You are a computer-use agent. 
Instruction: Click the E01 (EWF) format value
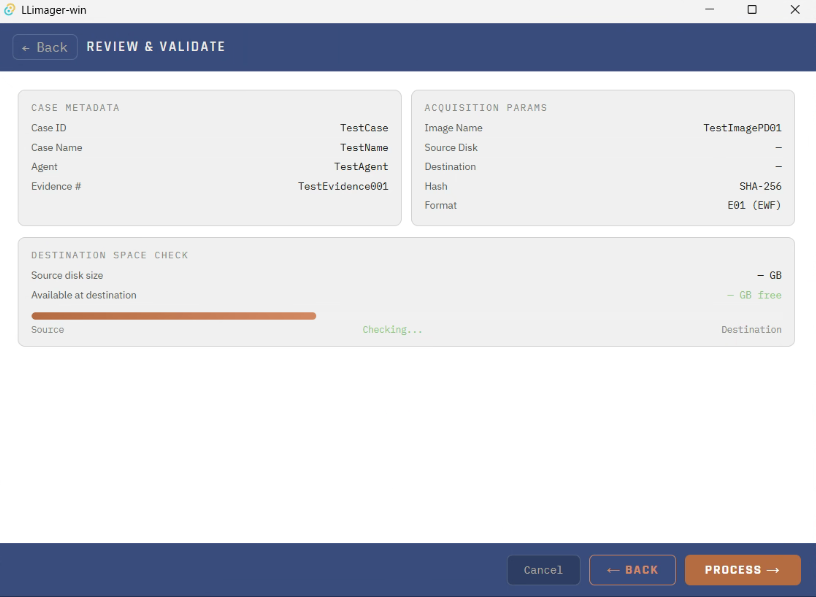click(x=755, y=206)
